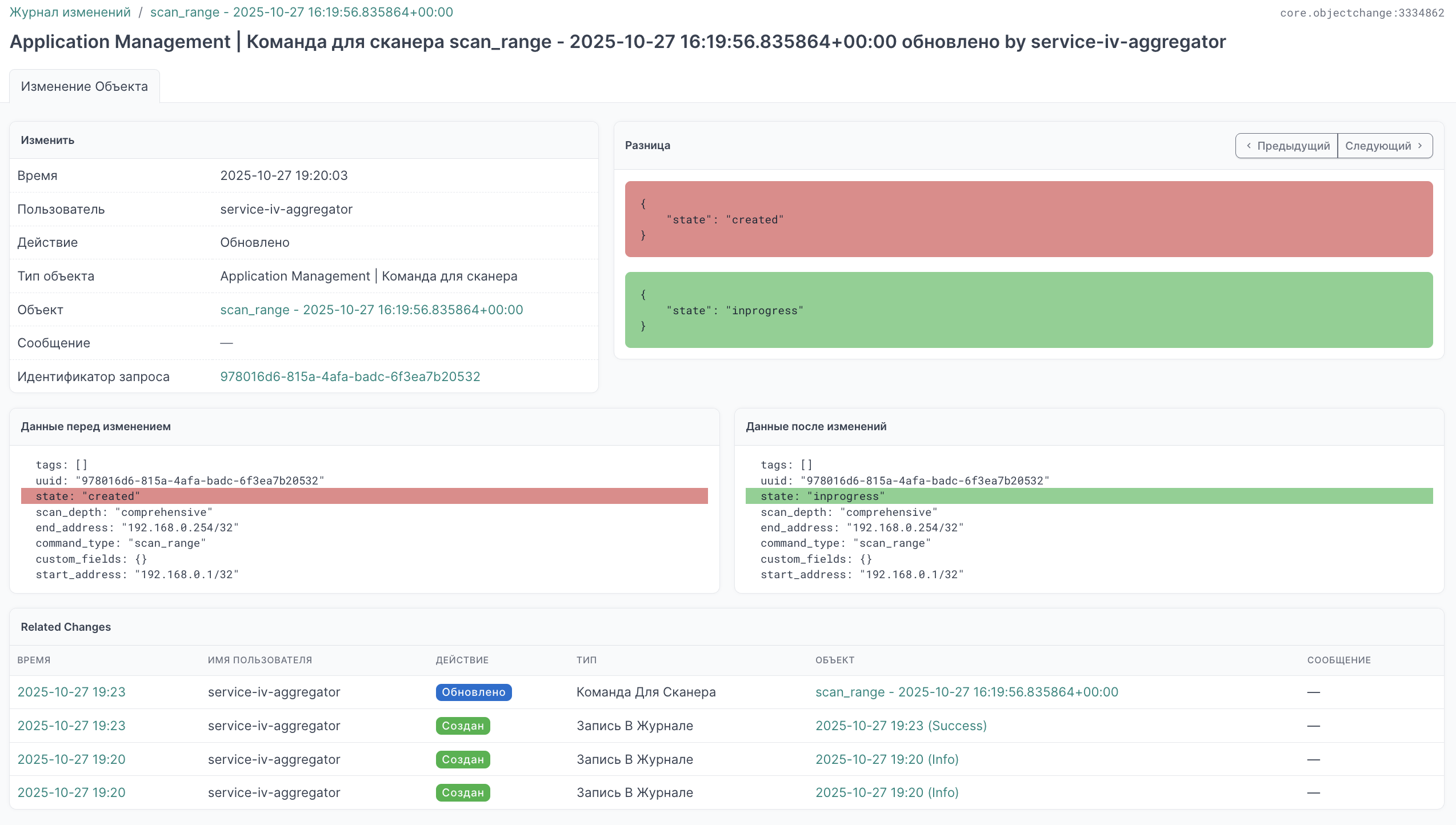The width and height of the screenshot is (1456, 825).
Task: Click the blue Обновлено badge
Action: pos(473,692)
